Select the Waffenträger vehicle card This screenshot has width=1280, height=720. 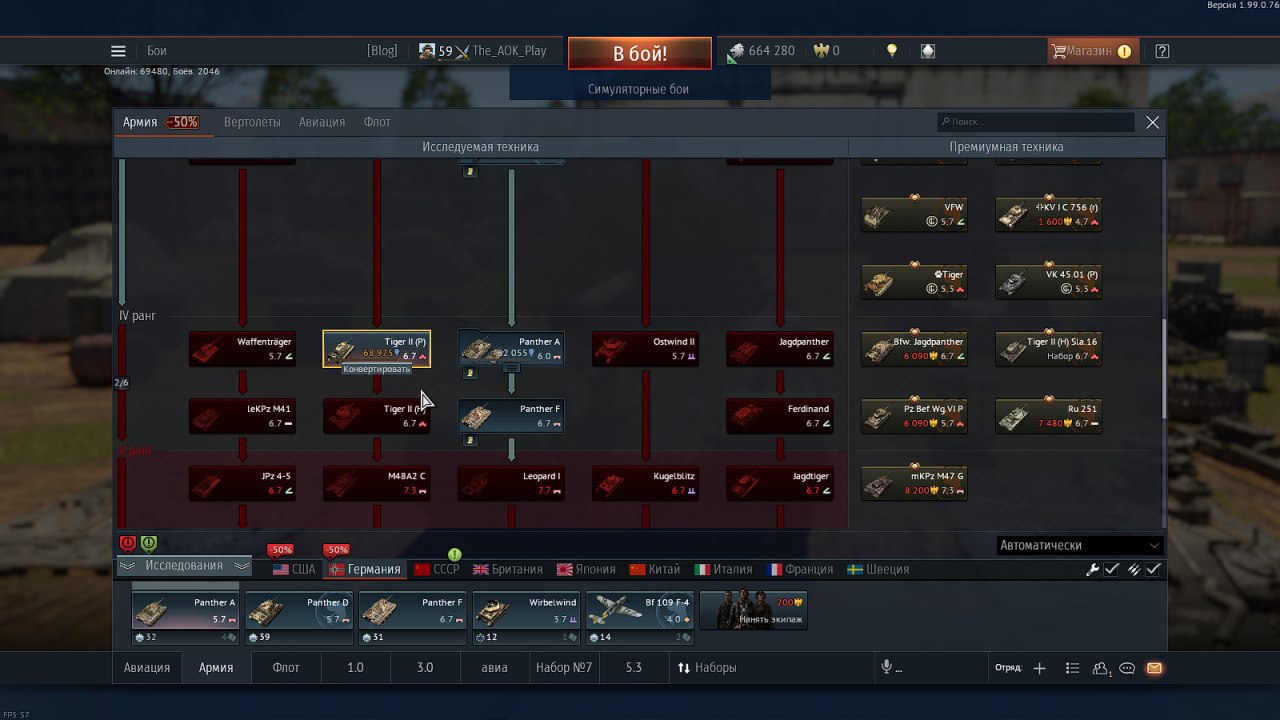pos(243,349)
